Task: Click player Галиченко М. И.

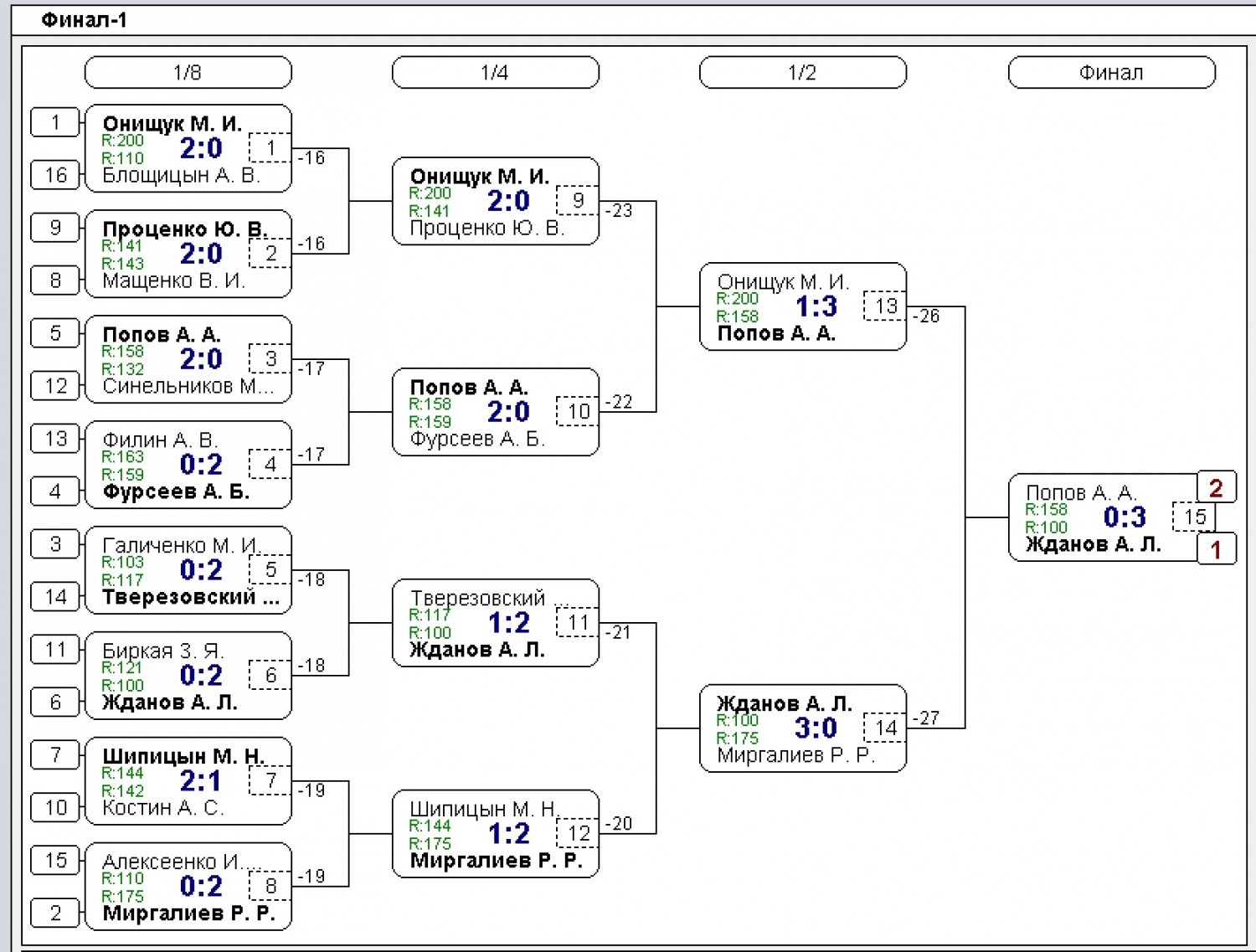Action: [181, 545]
